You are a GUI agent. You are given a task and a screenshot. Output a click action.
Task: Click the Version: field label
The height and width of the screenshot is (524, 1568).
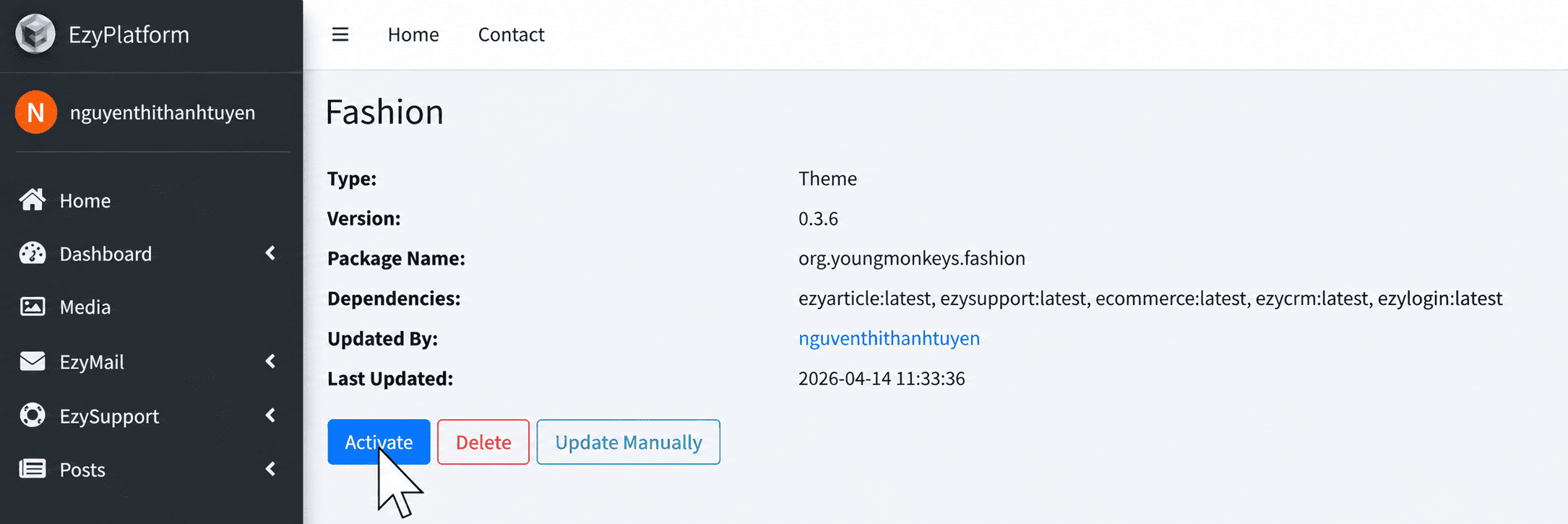[x=363, y=218]
